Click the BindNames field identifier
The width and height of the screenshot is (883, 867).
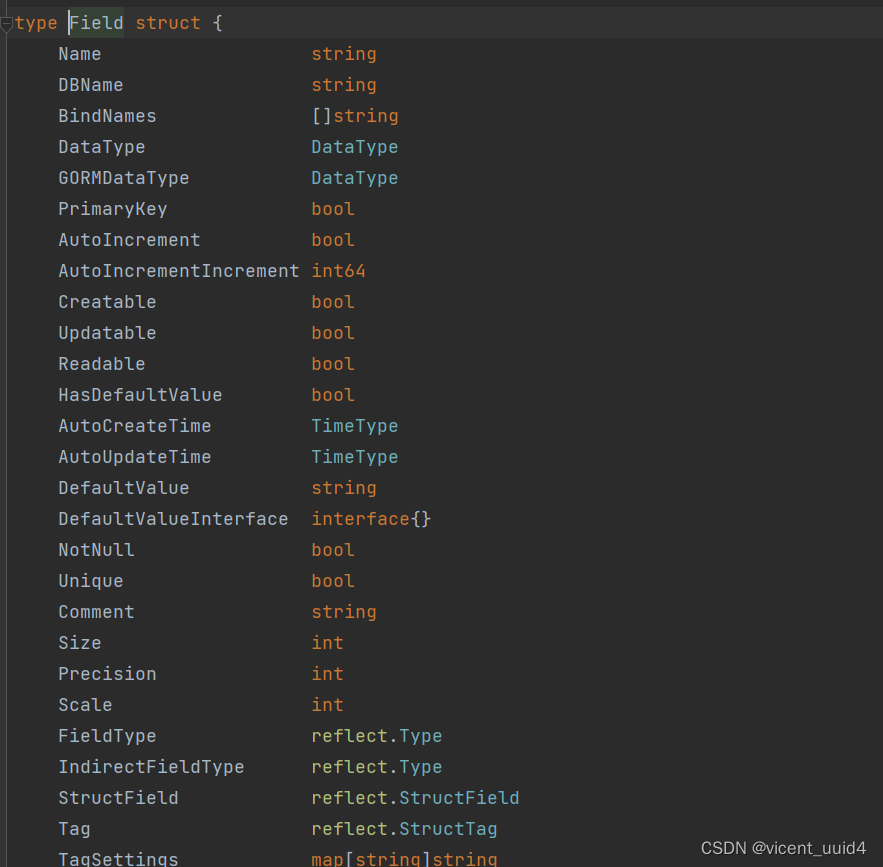coord(108,116)
